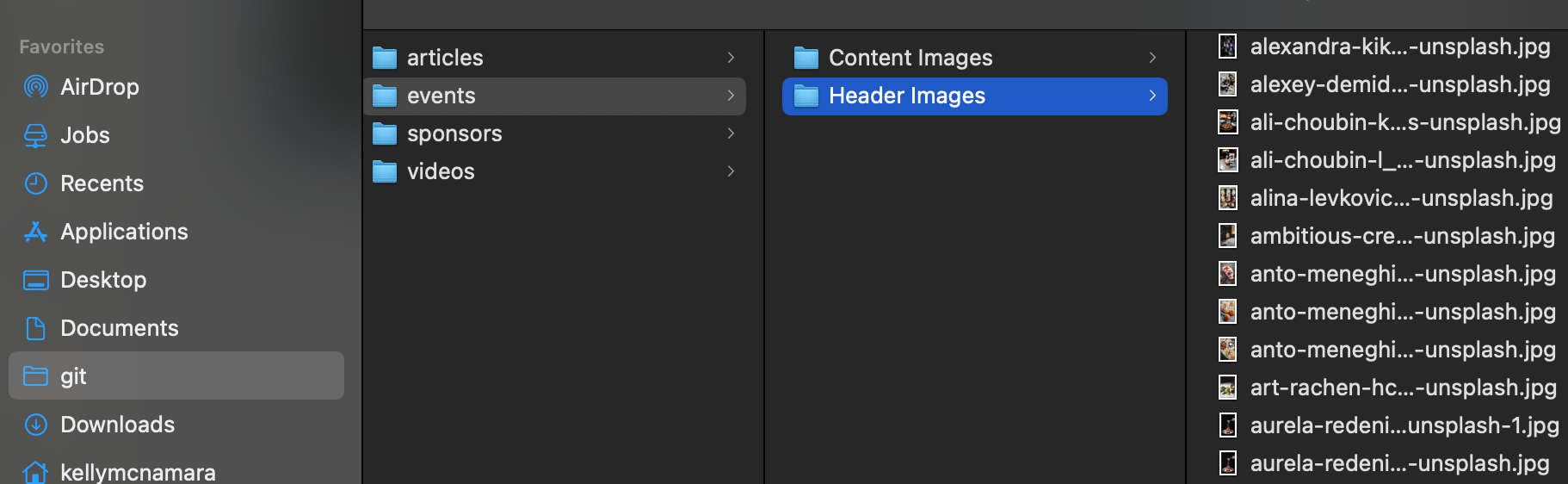Expand the articles folder chevron

731,58
